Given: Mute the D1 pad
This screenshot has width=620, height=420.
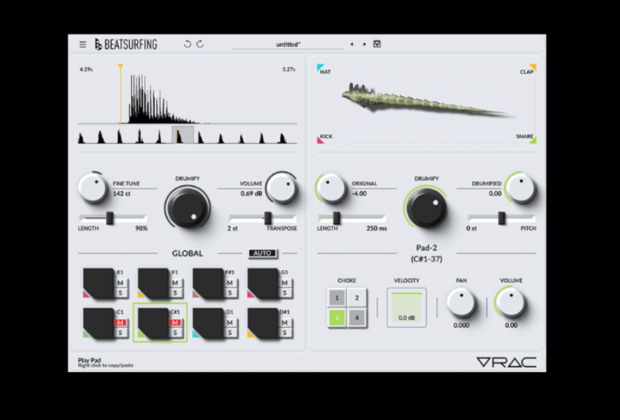Looking at the screenshot, I should click(230, 323).
